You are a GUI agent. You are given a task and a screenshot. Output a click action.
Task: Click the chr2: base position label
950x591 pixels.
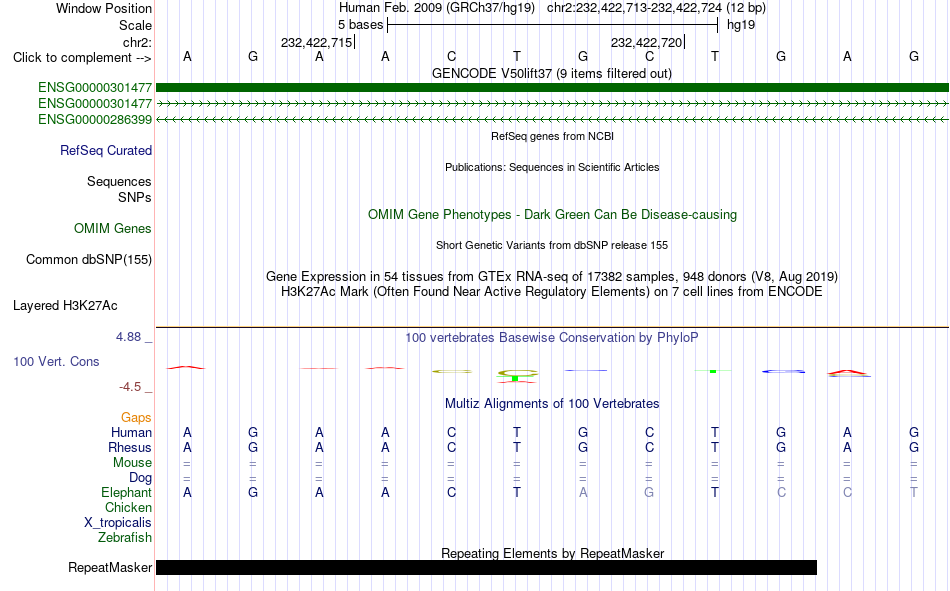click(137, 42)
